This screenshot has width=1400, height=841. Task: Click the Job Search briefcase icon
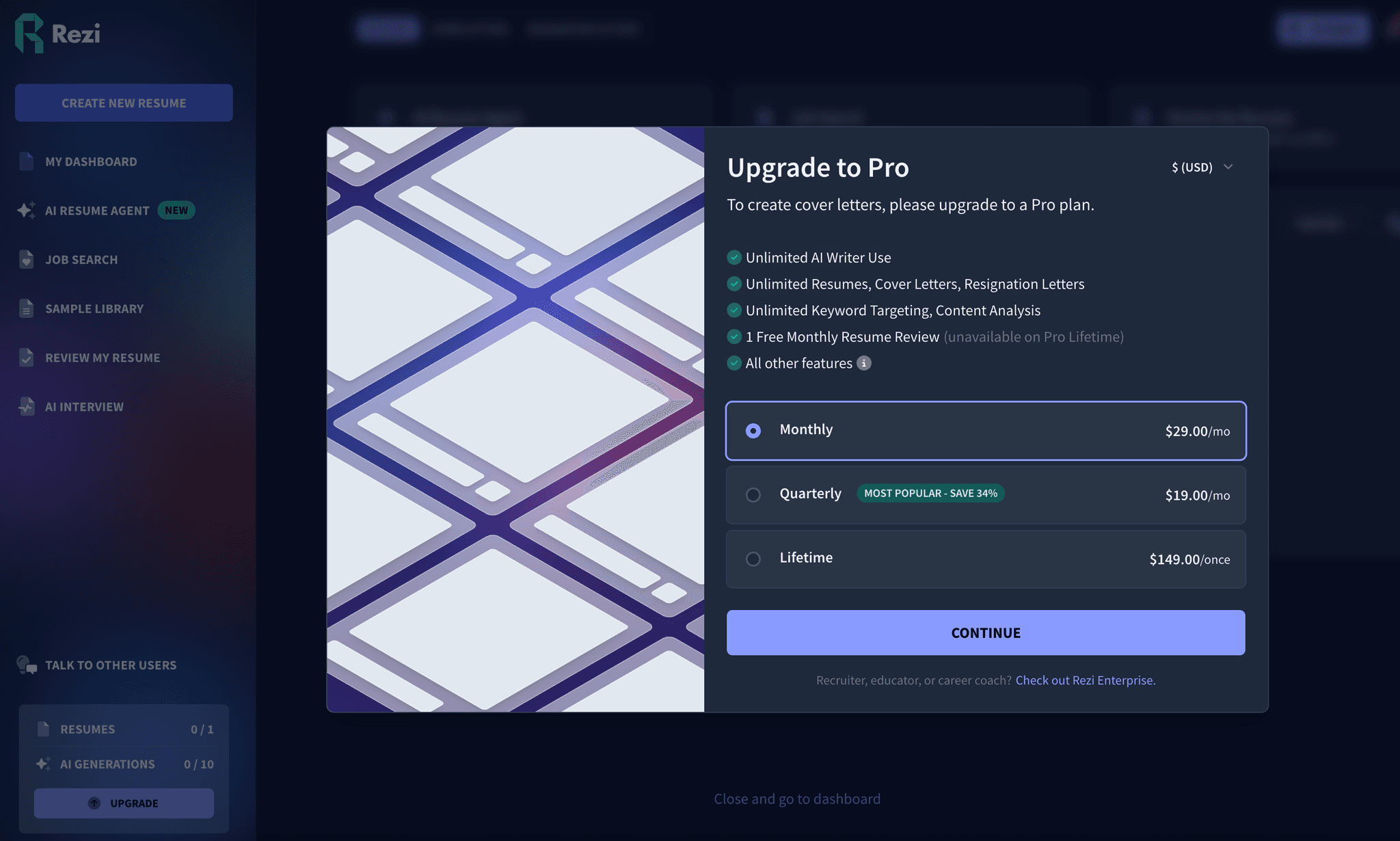click(26, 259)
